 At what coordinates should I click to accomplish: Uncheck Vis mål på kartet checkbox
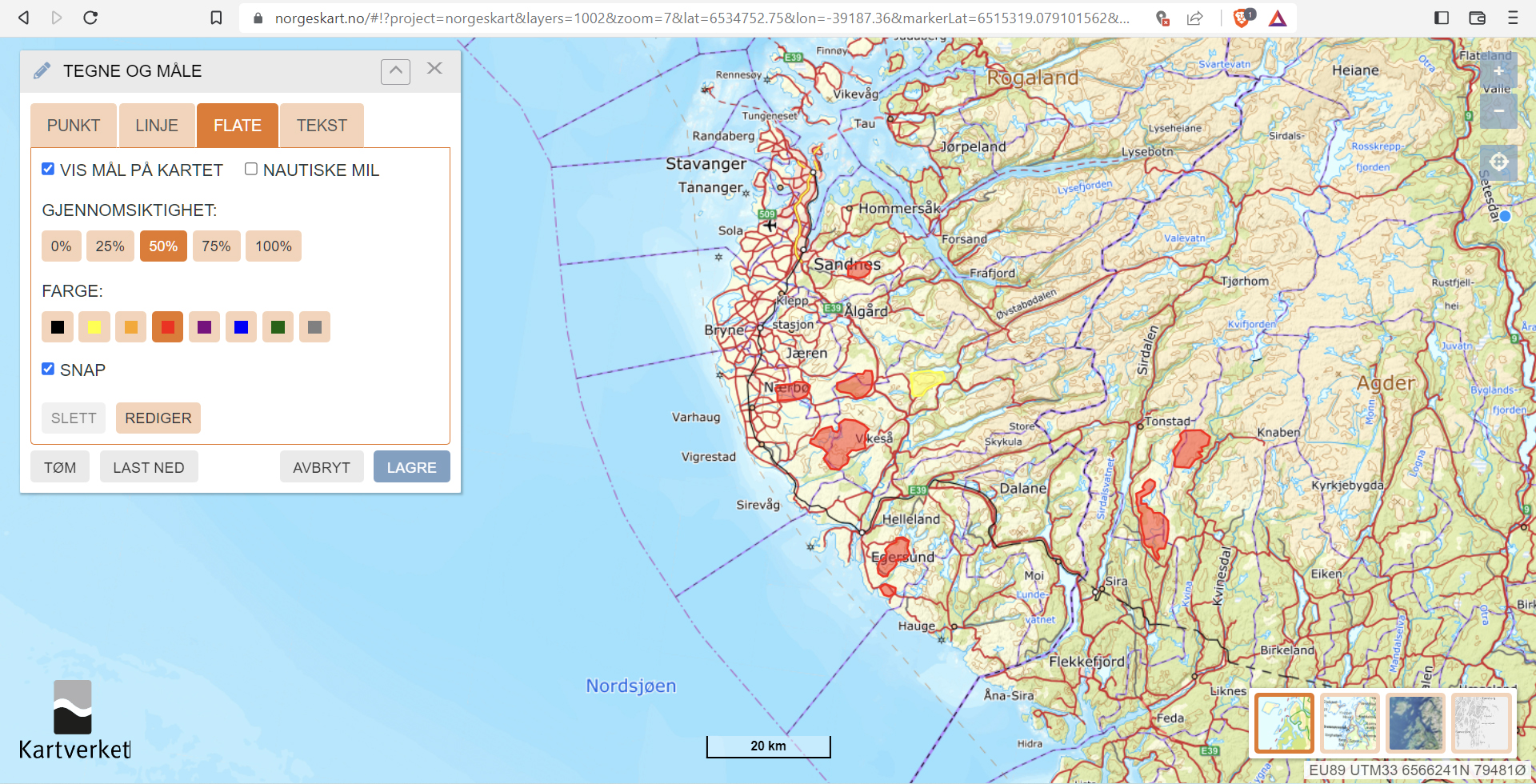(x=48, y=169)
